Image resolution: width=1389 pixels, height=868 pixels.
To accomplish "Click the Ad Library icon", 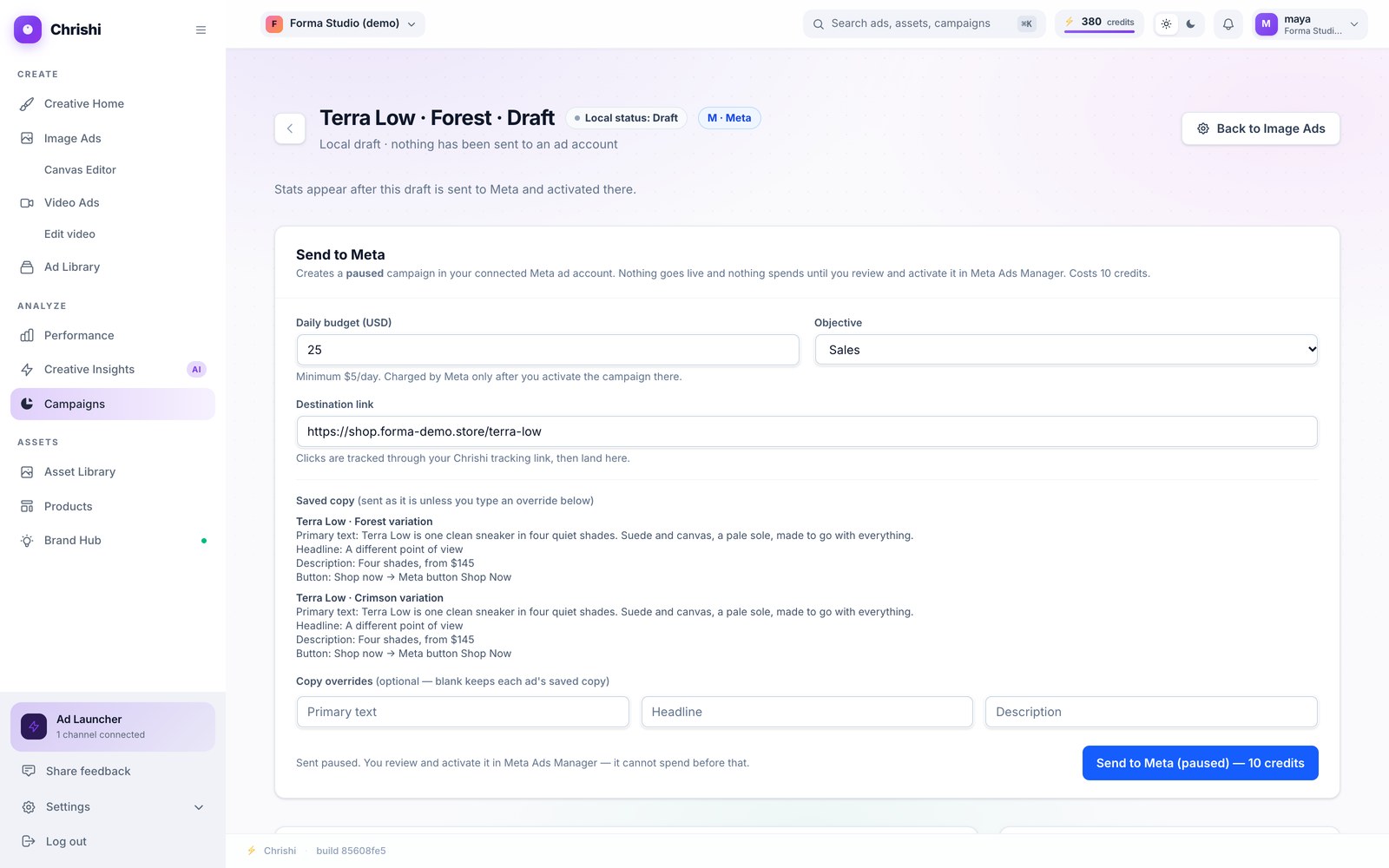I will point(27,267).
